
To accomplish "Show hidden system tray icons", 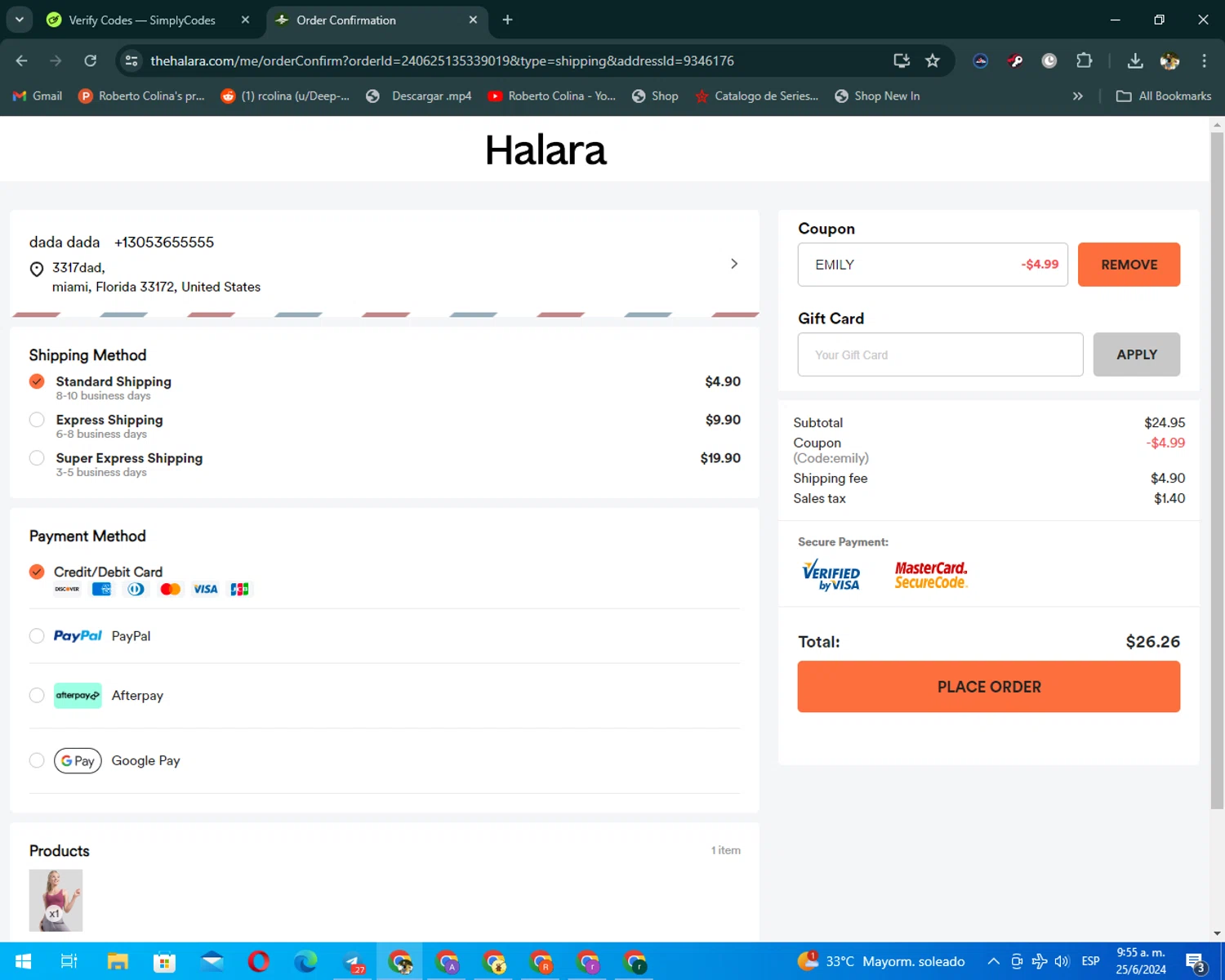I will coord(993,961).
